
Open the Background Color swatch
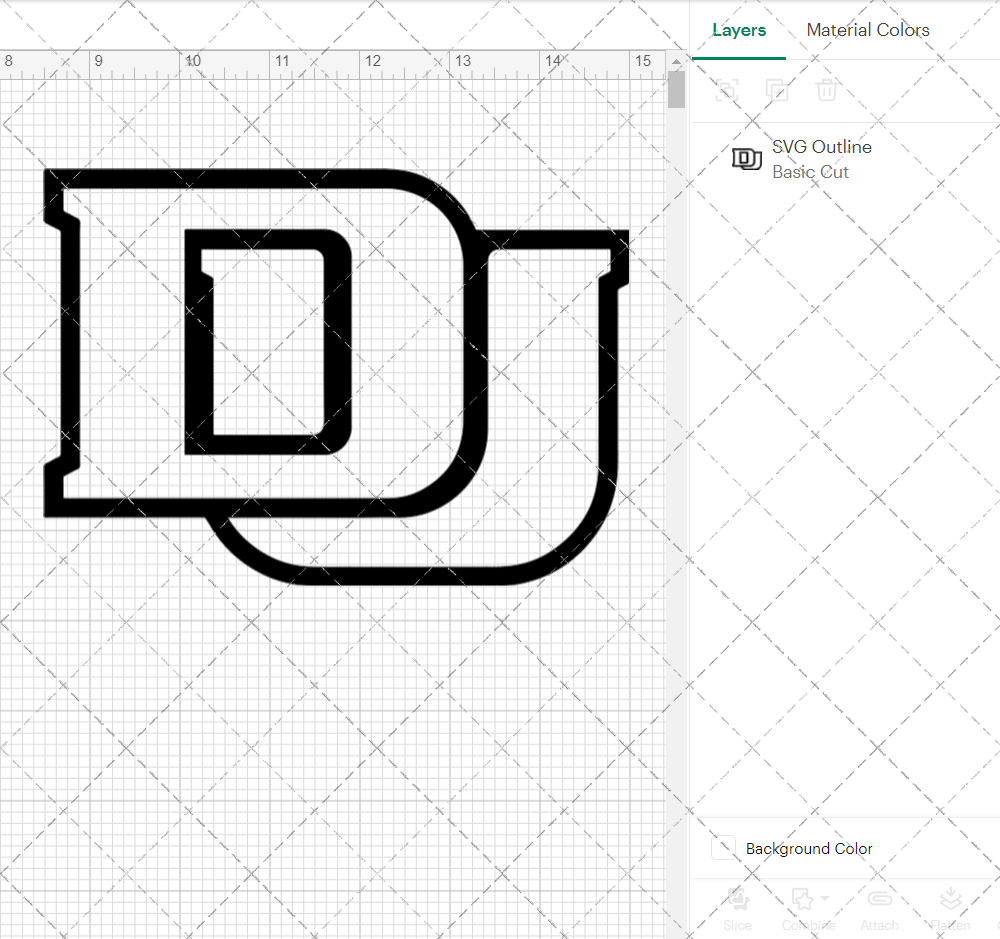click(x=723, y=848)
